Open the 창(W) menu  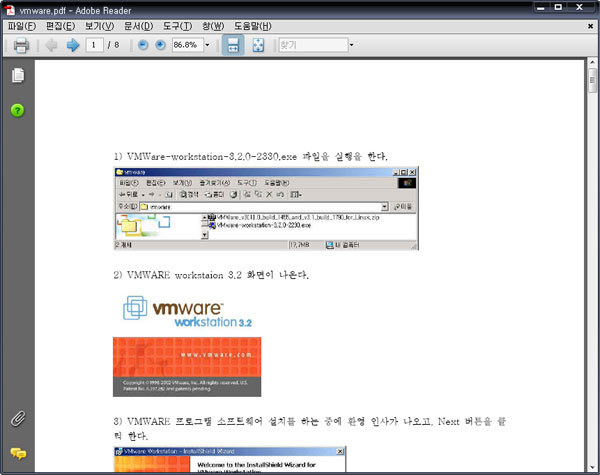coord(213,26)
